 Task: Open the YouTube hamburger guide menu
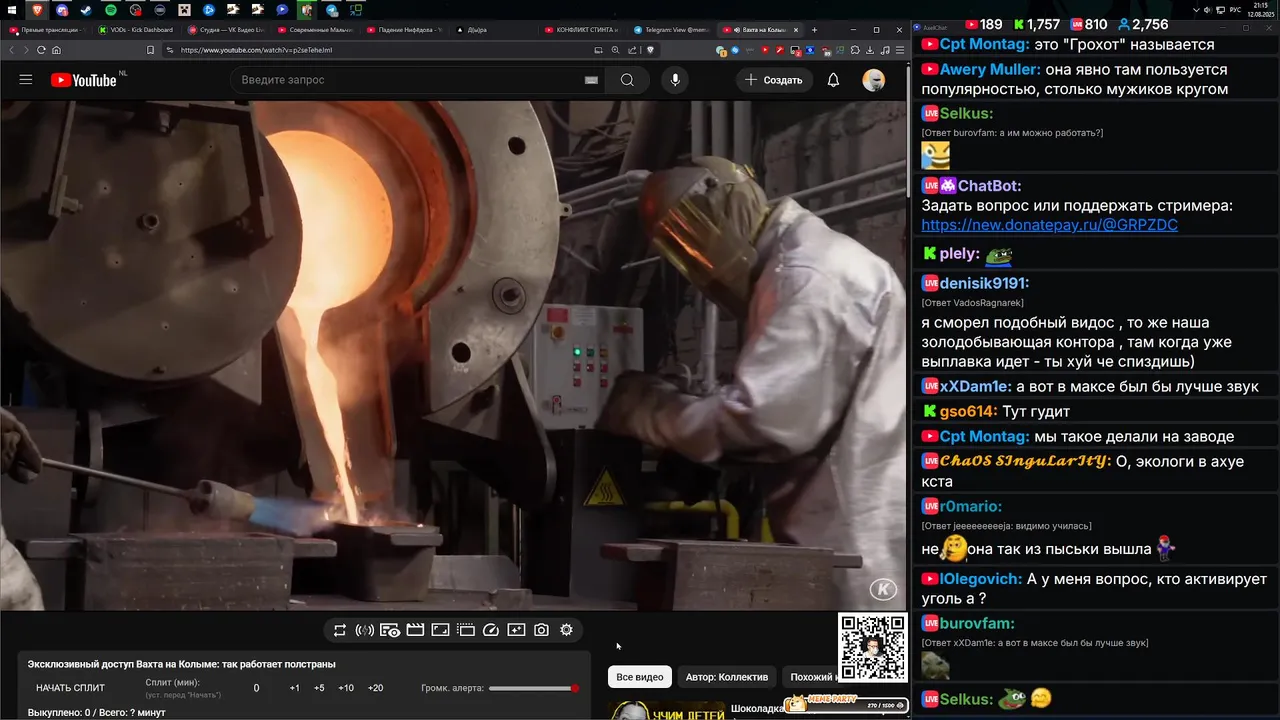26,80
